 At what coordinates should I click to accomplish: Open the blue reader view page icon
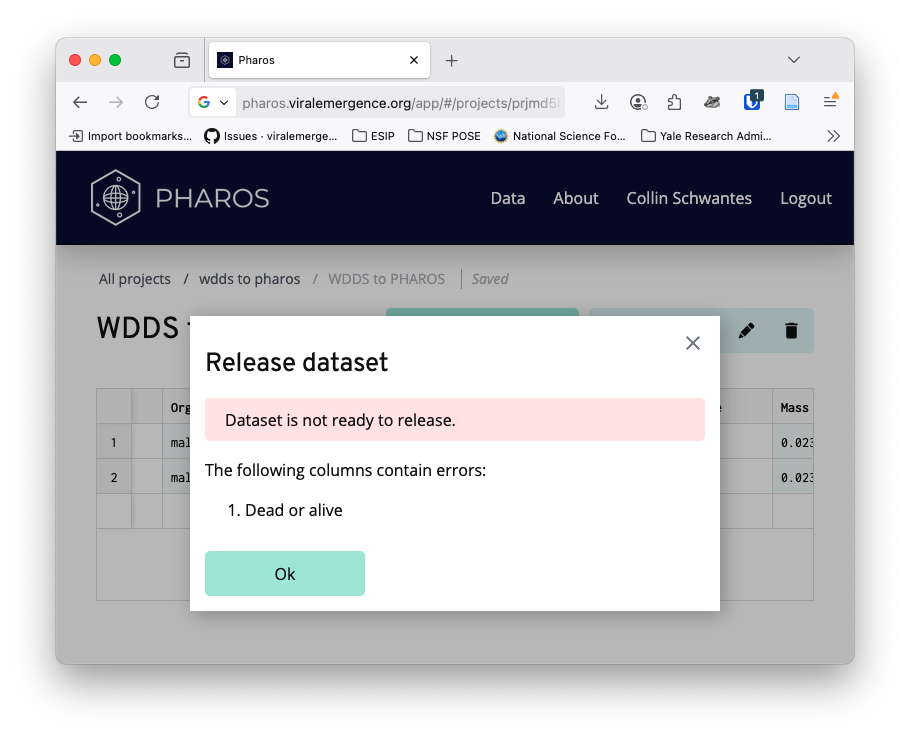click(792, 102)
